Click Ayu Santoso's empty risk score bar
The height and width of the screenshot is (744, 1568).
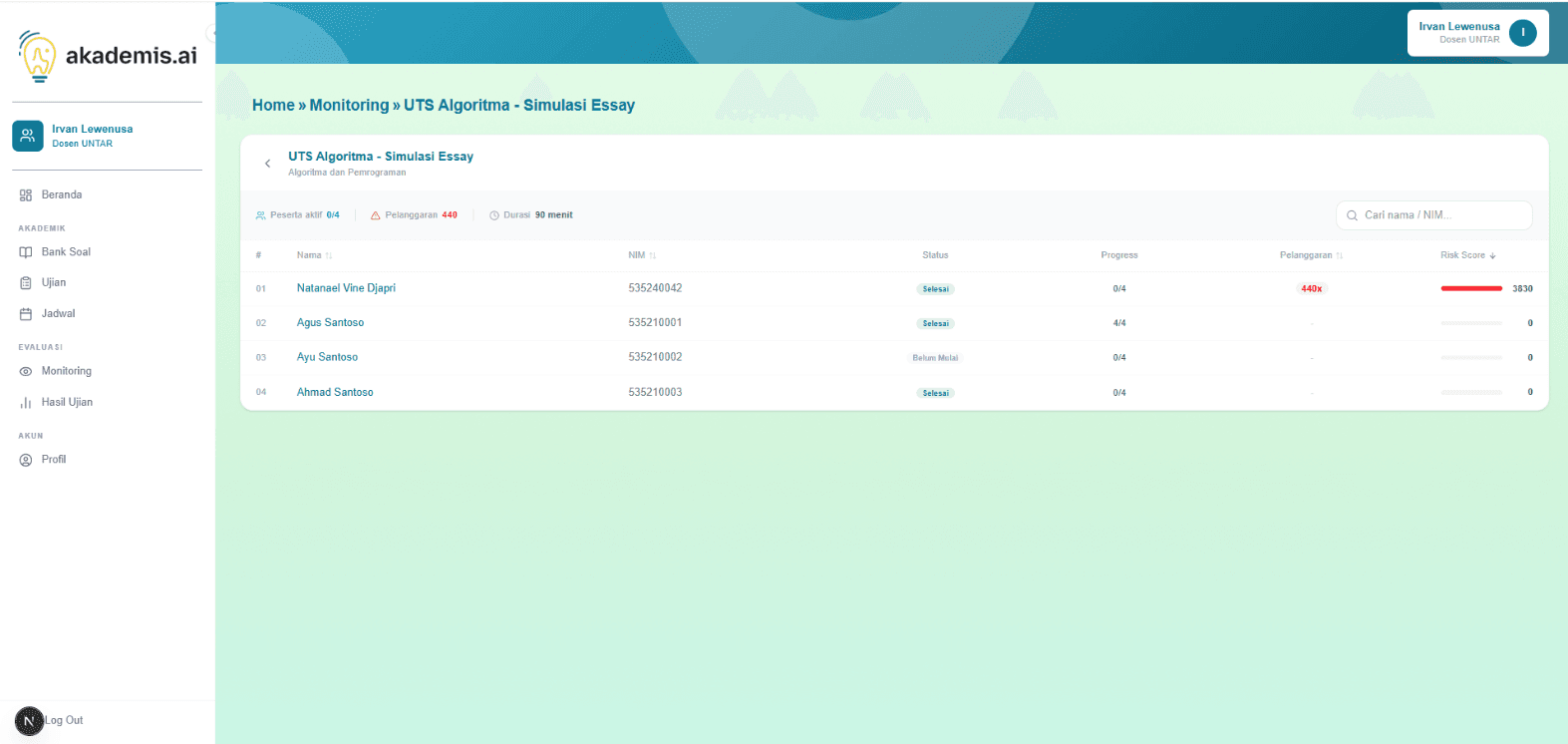click(x=1471, y=357)
